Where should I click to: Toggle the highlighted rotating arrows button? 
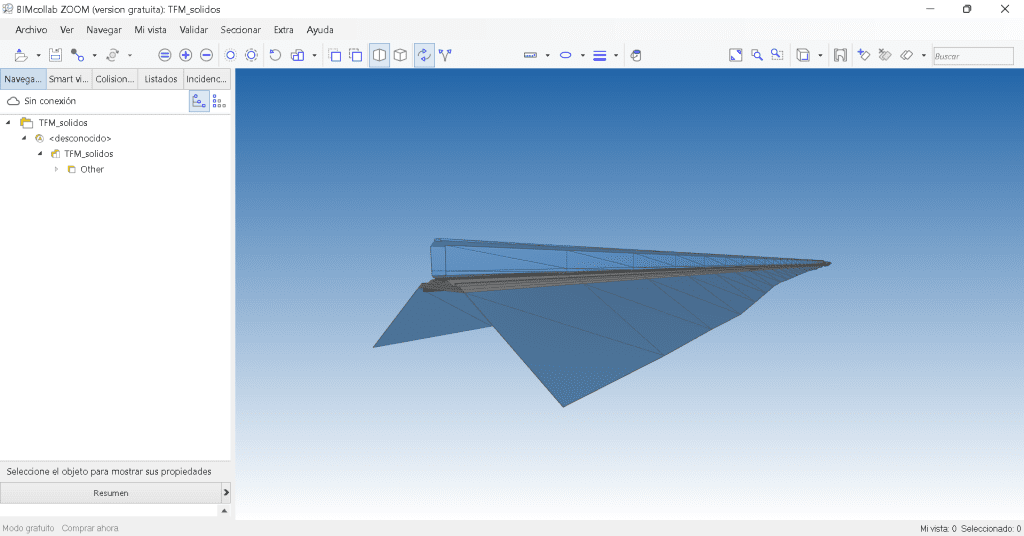pyautogui.click(x=424, y=56)
